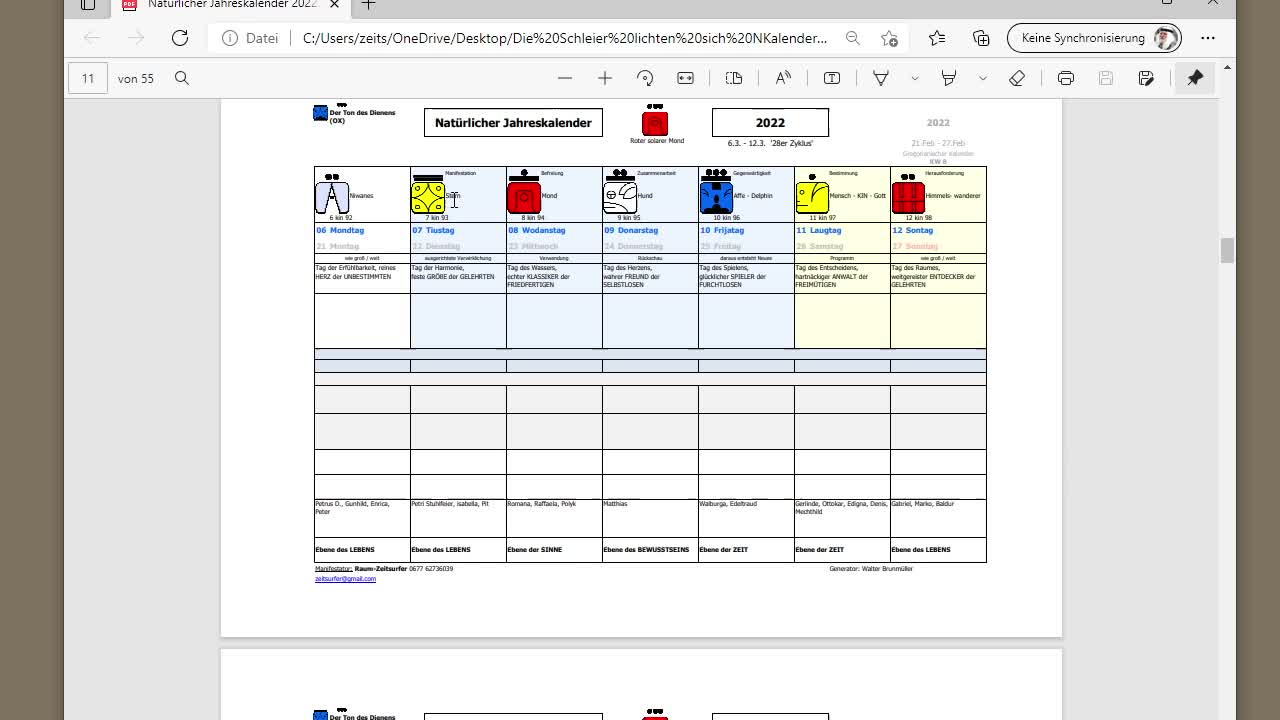Screen dimensions: 1280x720
Task: Click the vertical scrollbar thumb
Action: (1227, 250)
